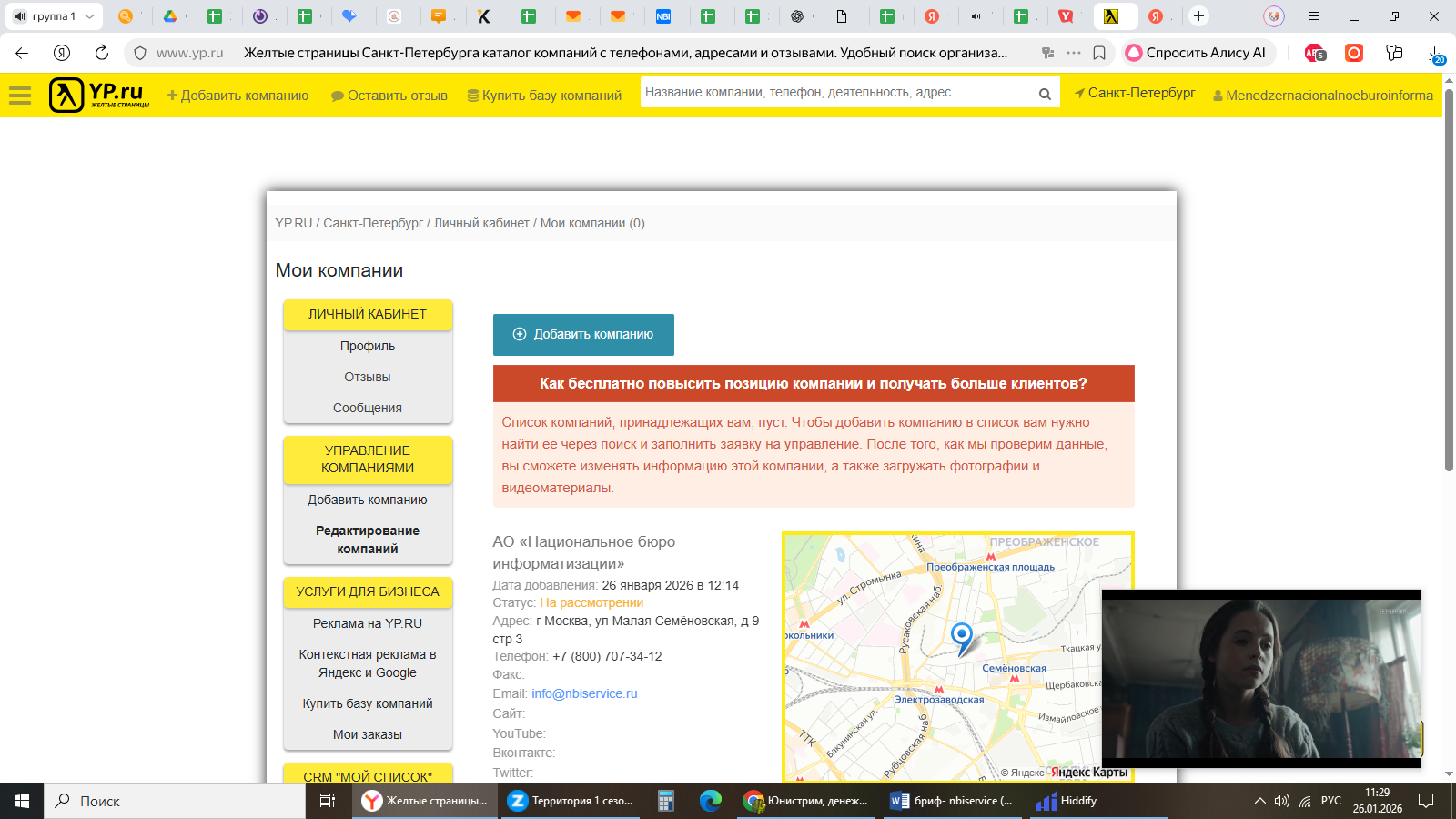Switch keyboard language 'РУС' indicator
This screenshot has width=1456, height=819.
1331,801
